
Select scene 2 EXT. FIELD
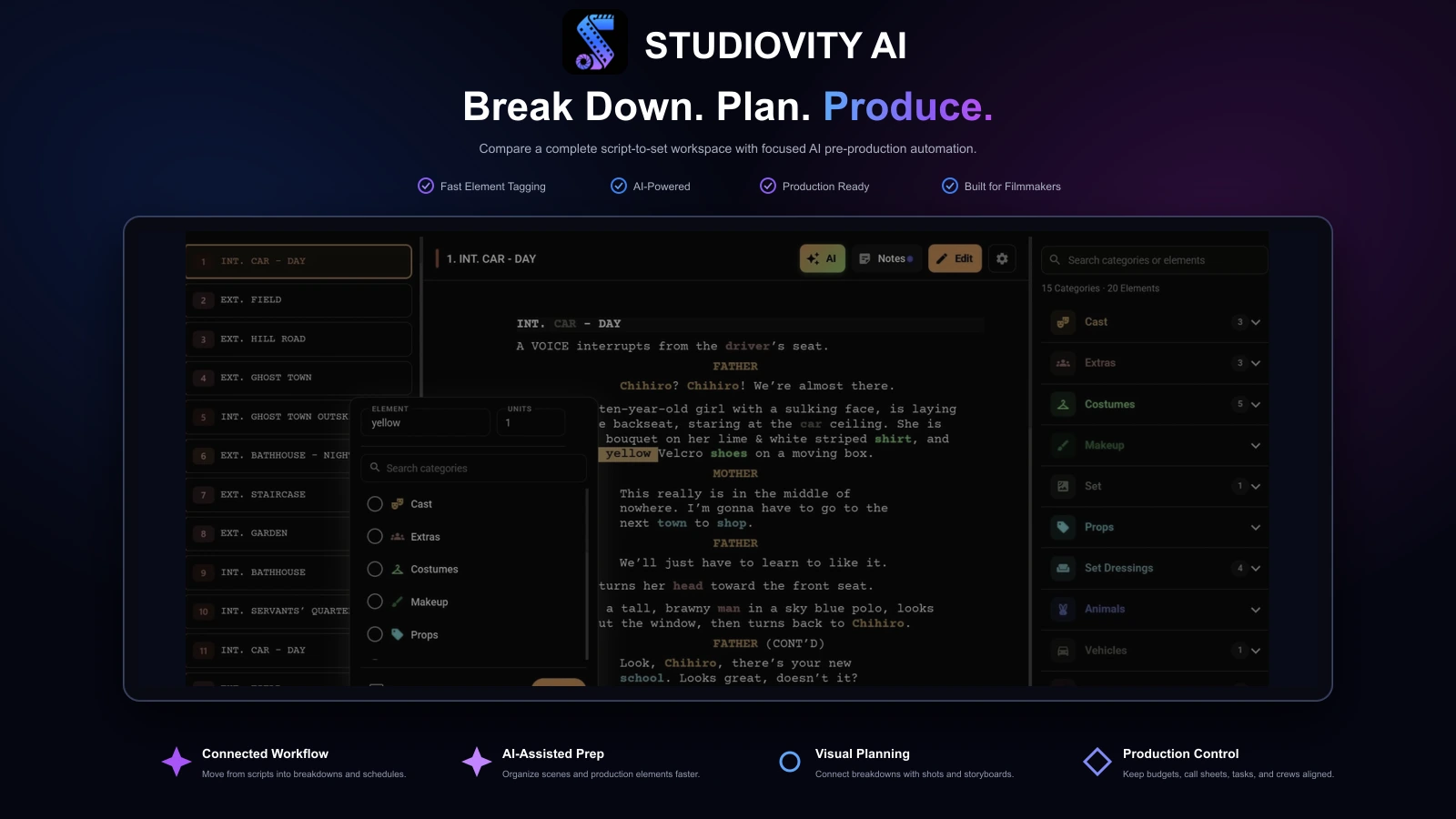coord(298,300)
